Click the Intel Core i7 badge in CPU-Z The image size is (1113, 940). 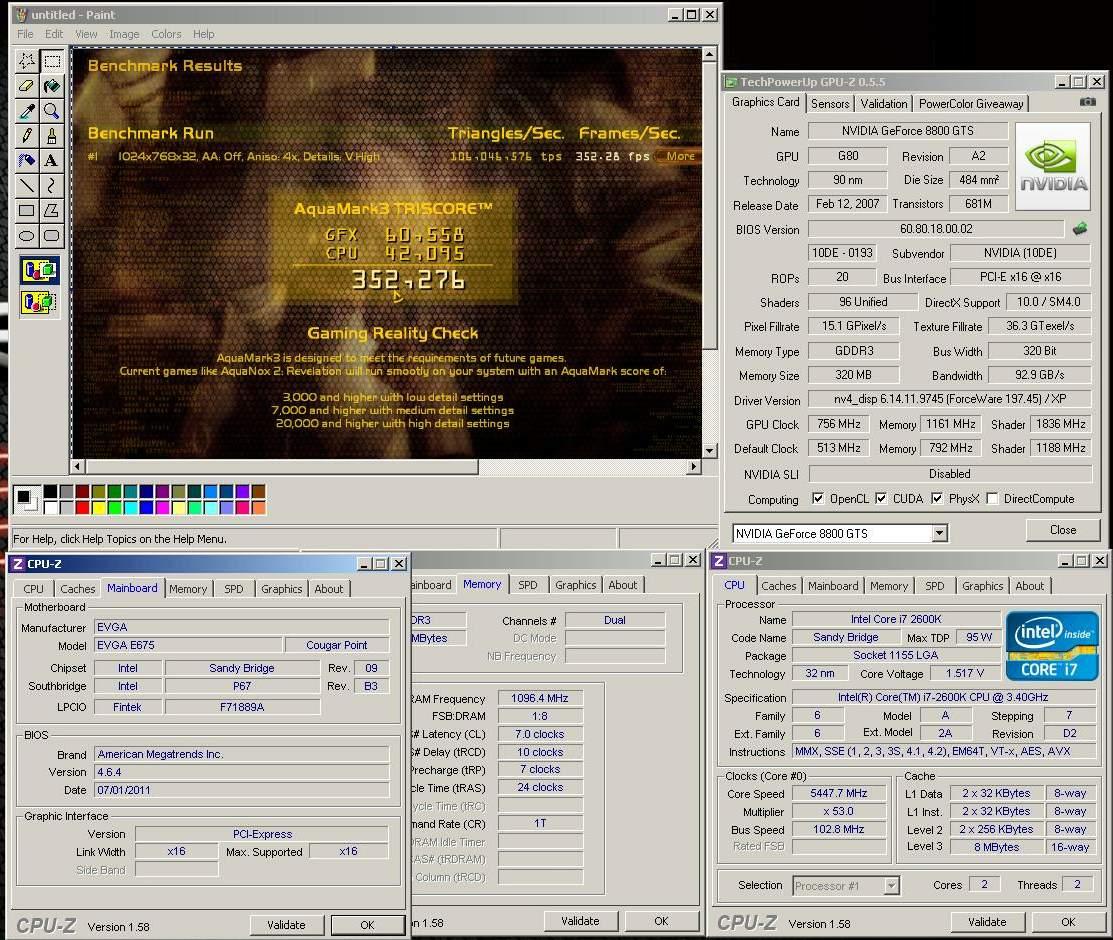[1053, 645]
